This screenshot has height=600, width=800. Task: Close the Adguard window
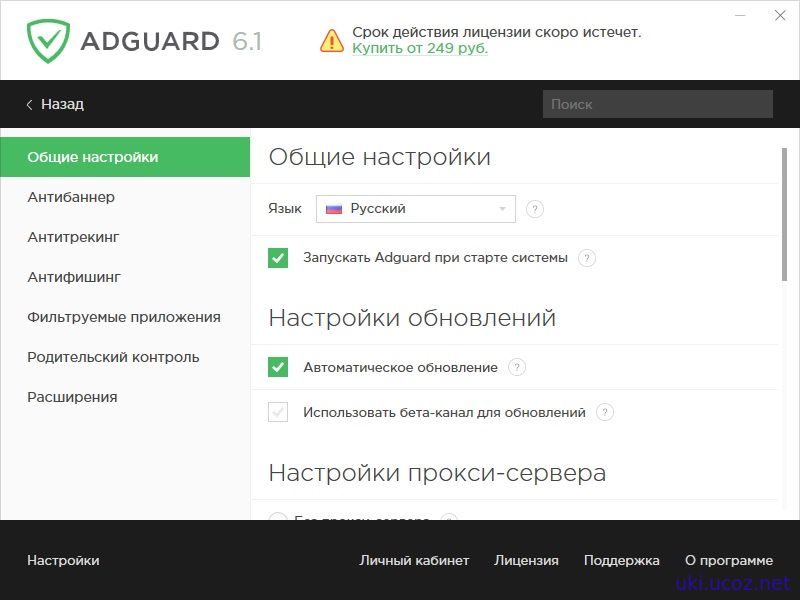[780, 15]
